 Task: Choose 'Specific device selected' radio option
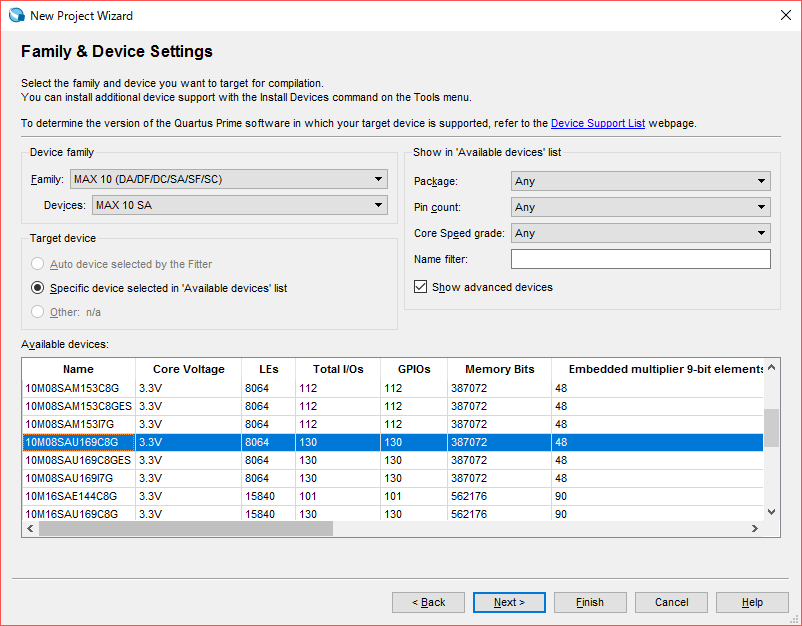38,288
